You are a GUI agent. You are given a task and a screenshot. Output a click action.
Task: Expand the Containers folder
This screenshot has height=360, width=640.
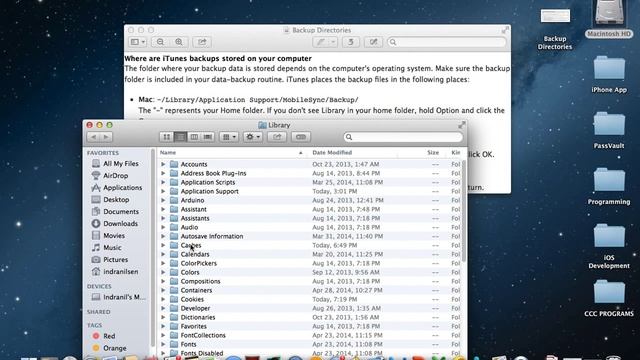pyautogui.click(x=163, y=290)
